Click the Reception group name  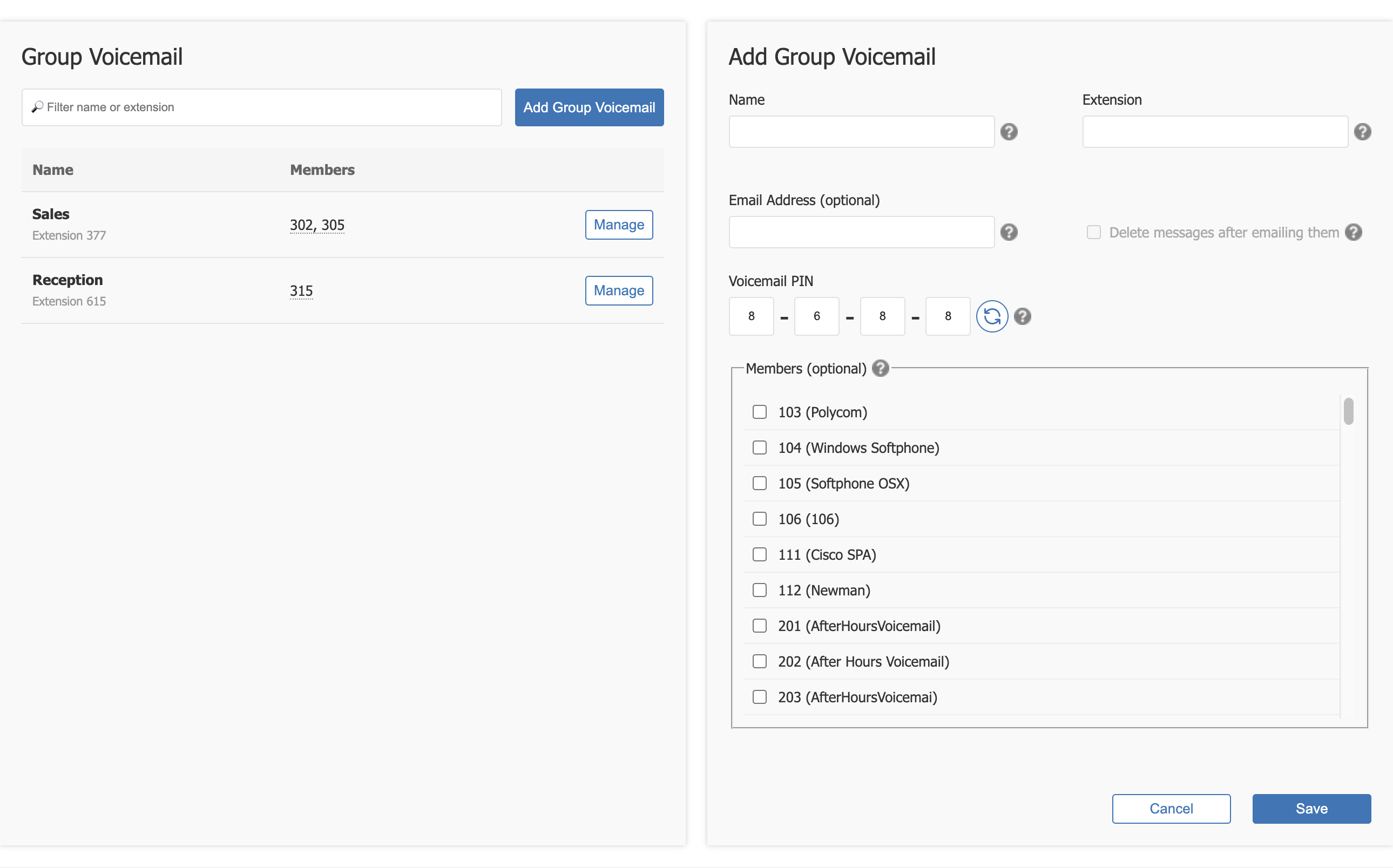(x=67, y=280)
